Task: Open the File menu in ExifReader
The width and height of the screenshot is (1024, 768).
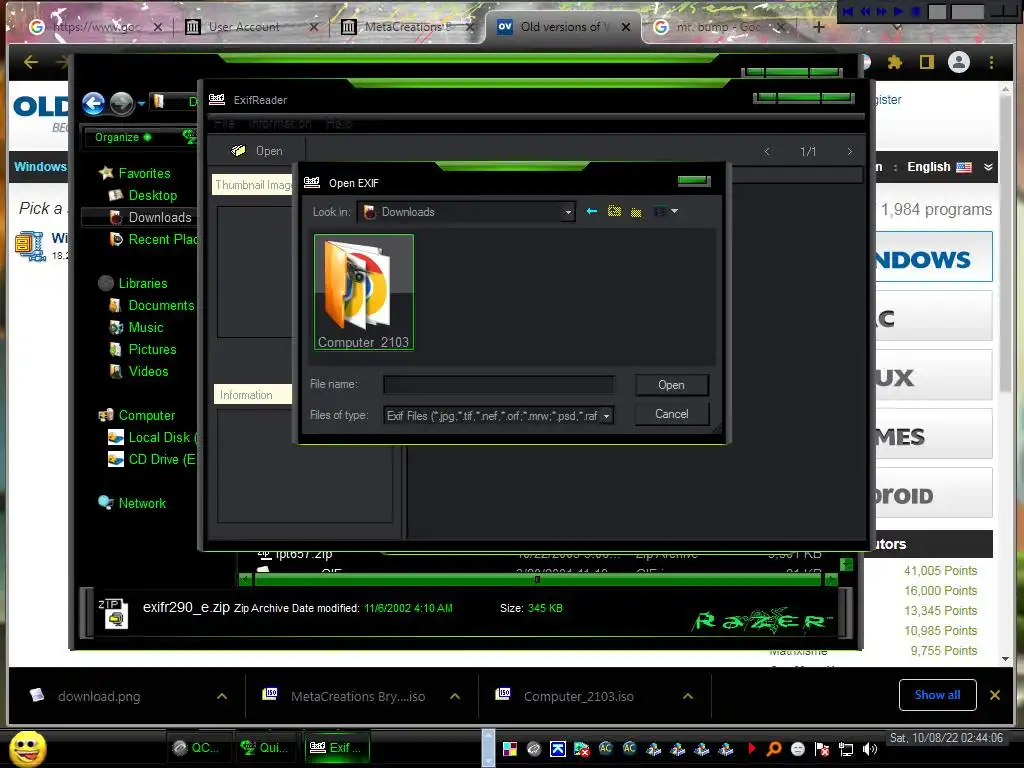Action: (224, 123)
